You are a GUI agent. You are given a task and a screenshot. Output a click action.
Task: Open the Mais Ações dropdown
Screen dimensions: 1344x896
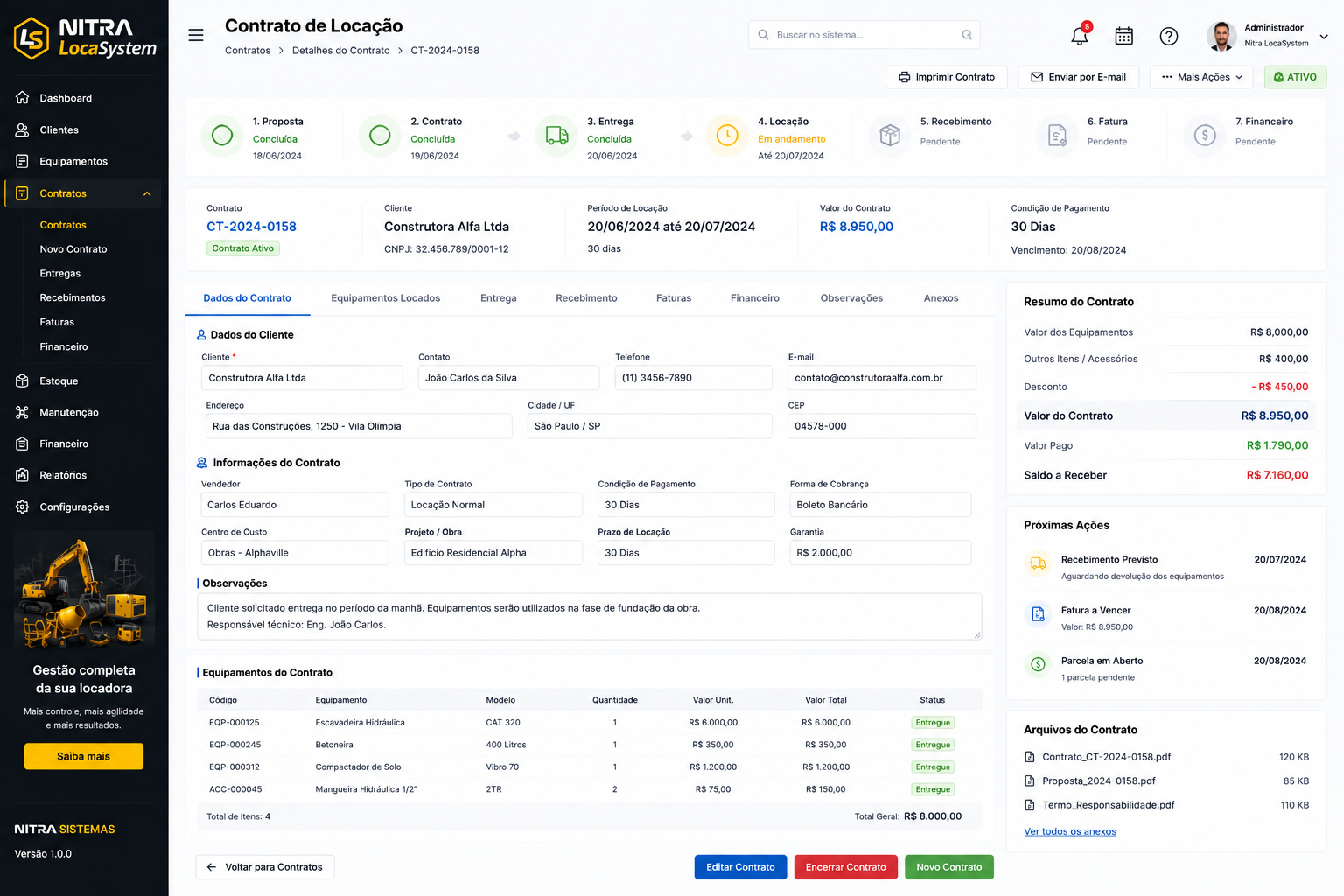pyautogui.click(x=1201, y=77)
